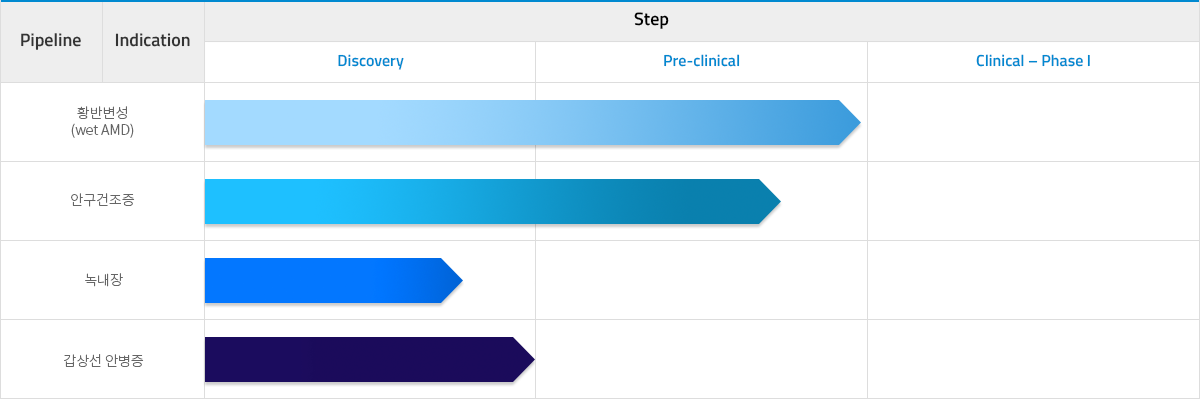Click the Pipeline column header
Viewport: 1200px width, 399px height.
51,41
